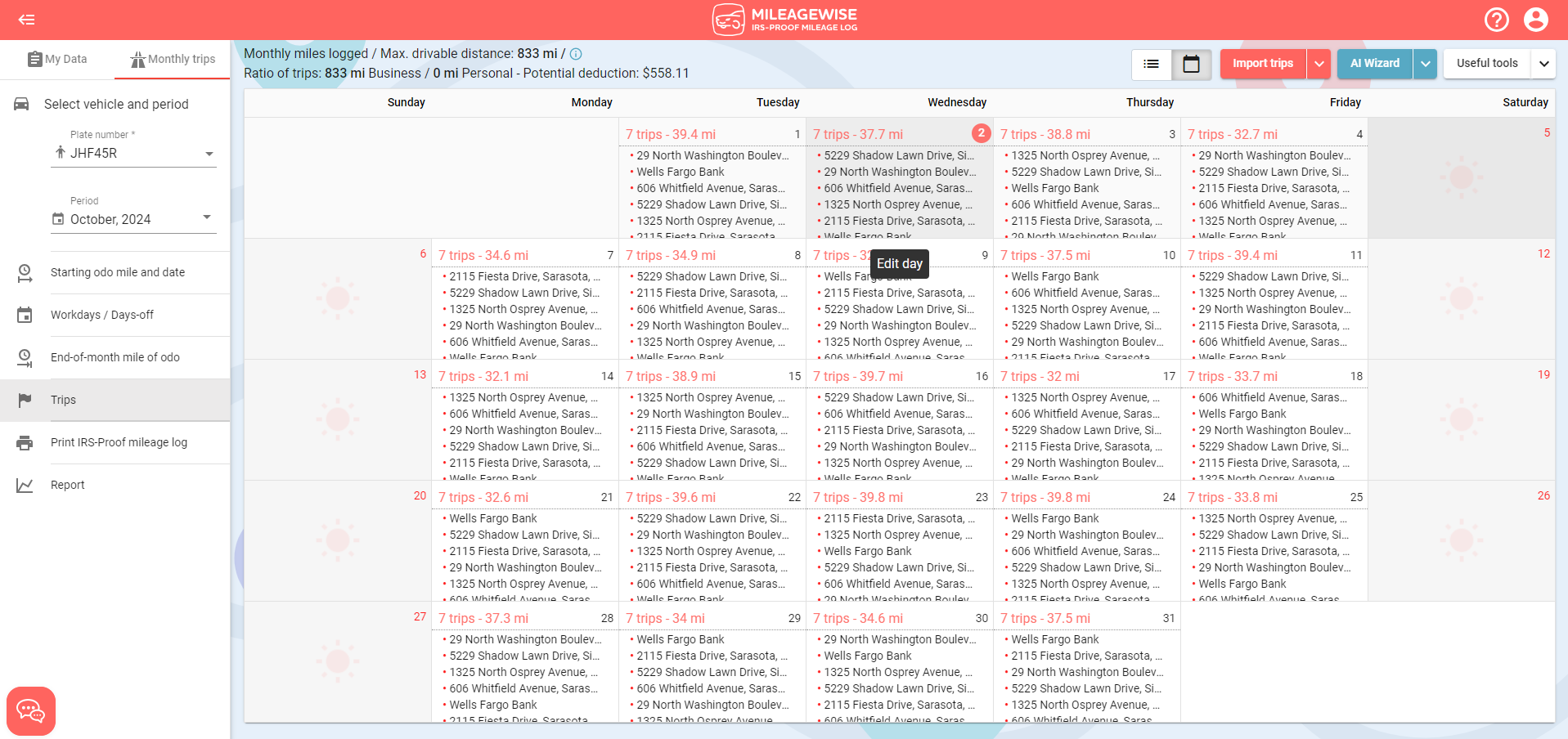
Task: Select the Monthly trips tab
Action: pos(172,59)
